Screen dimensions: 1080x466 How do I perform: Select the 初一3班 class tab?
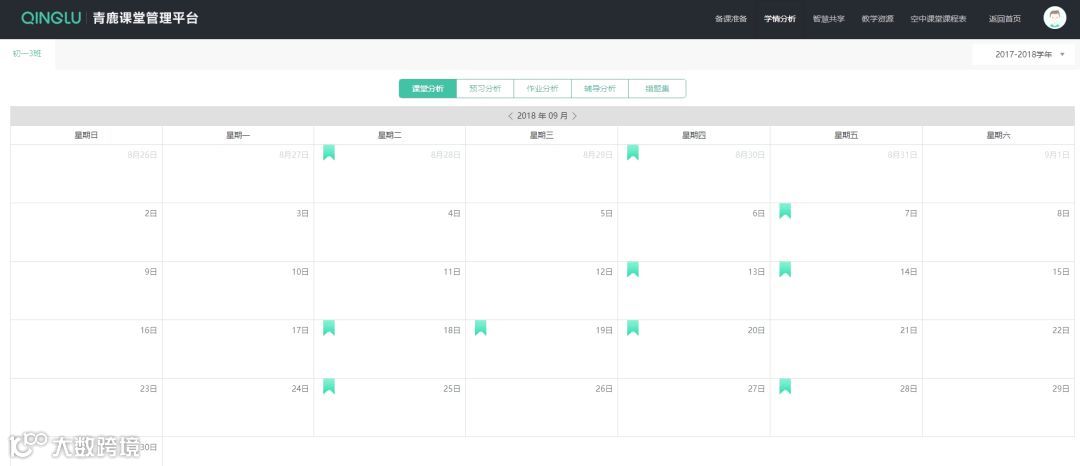[27, 54]
